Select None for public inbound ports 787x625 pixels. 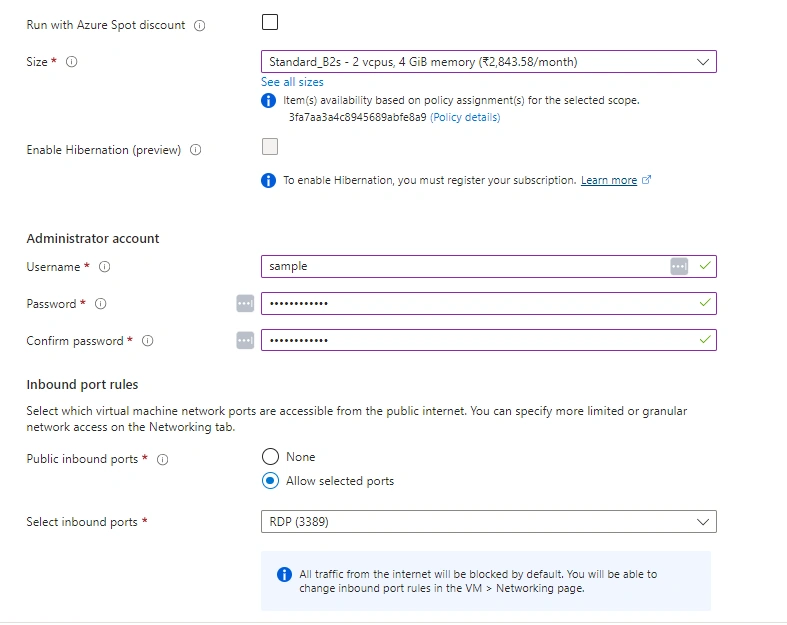click(x=270, y=456)
